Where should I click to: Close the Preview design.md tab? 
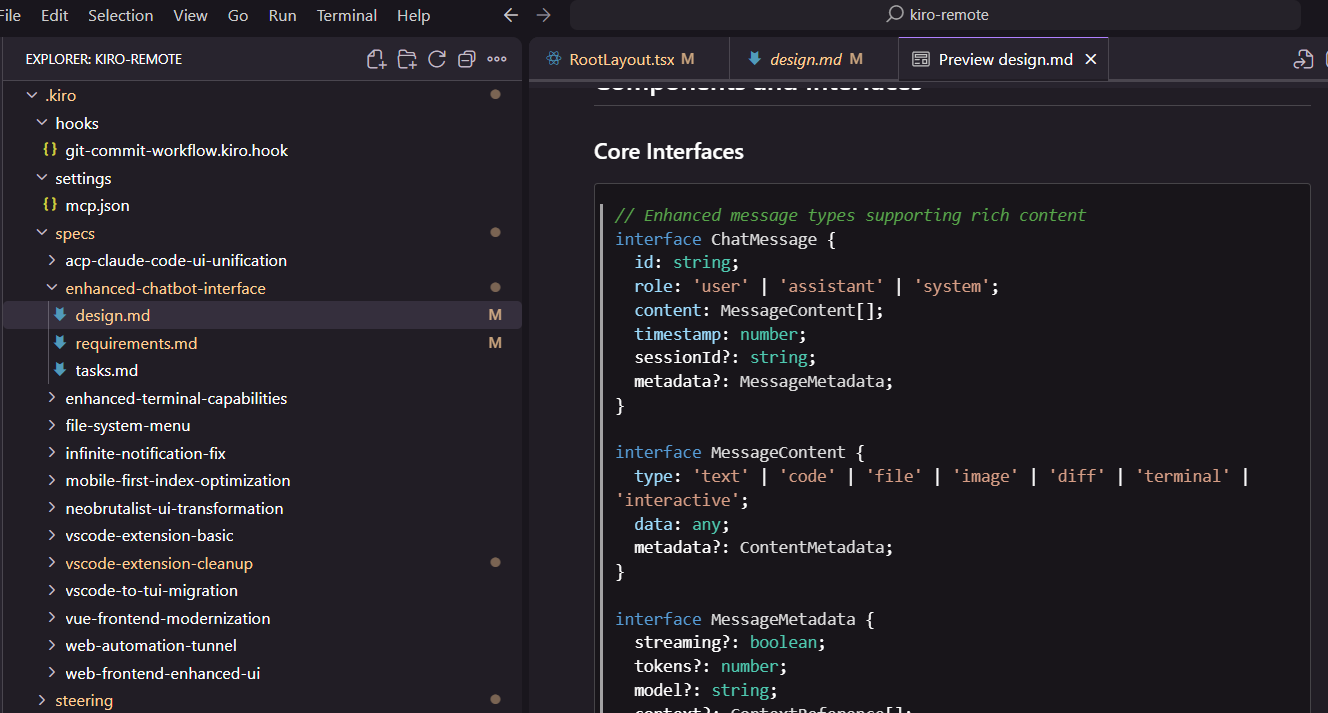point(1091,60)
